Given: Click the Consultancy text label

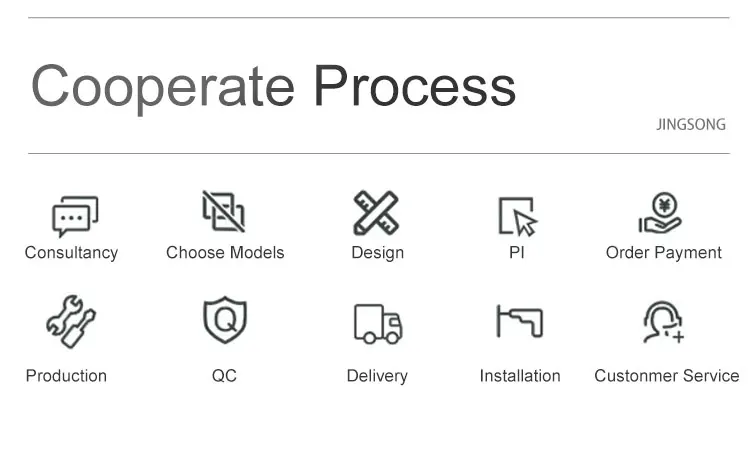Looking at the screenshot, I should (x=71, y=253).
